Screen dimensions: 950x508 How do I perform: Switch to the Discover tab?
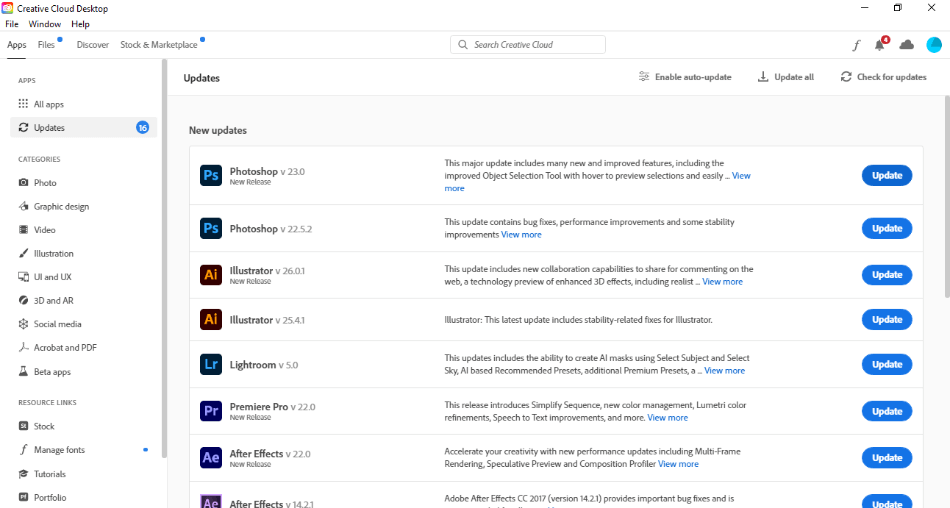click(93, 45)
